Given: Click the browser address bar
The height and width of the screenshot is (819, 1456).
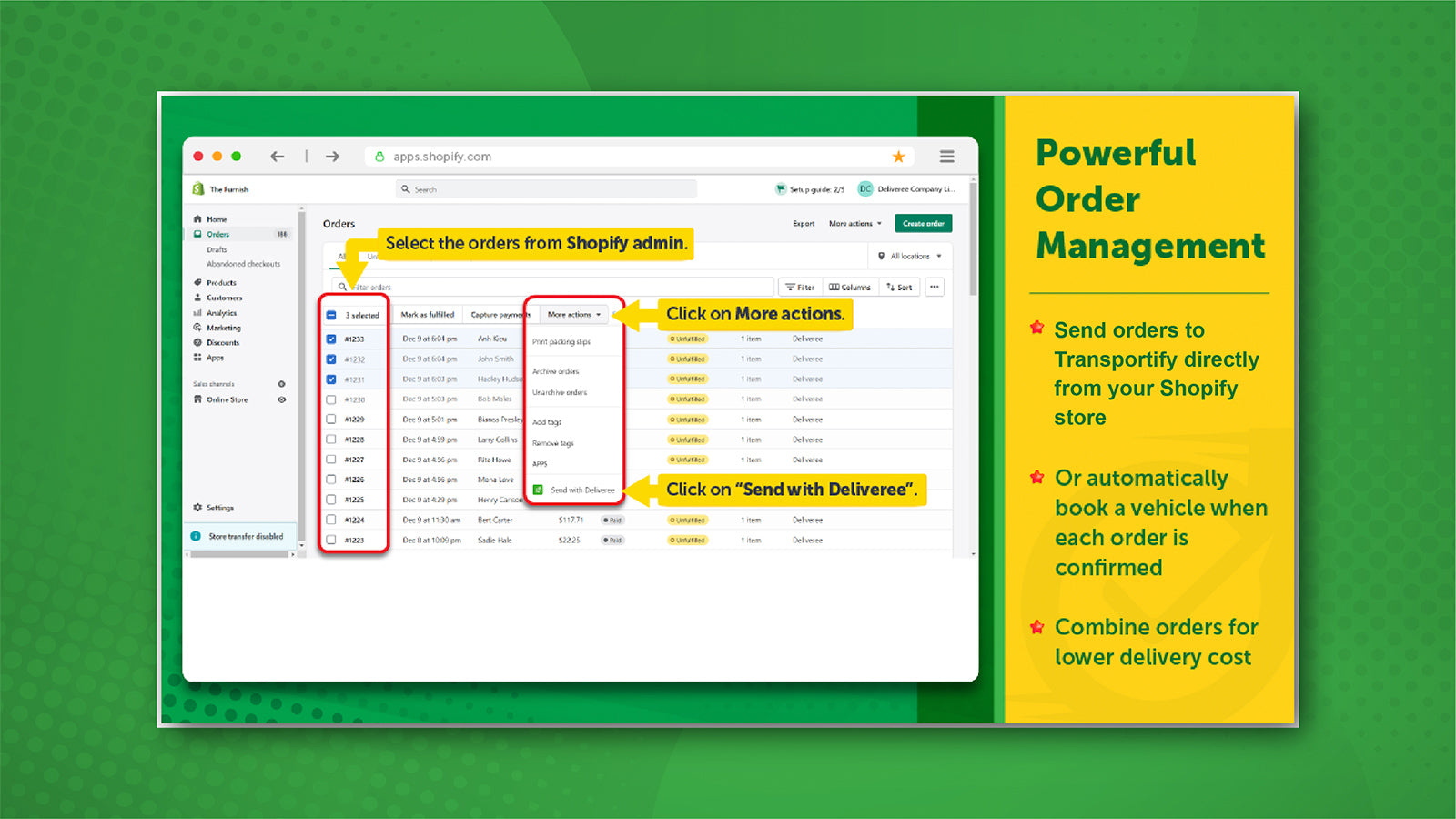Looking at the screenshot, I should point(641,157).
